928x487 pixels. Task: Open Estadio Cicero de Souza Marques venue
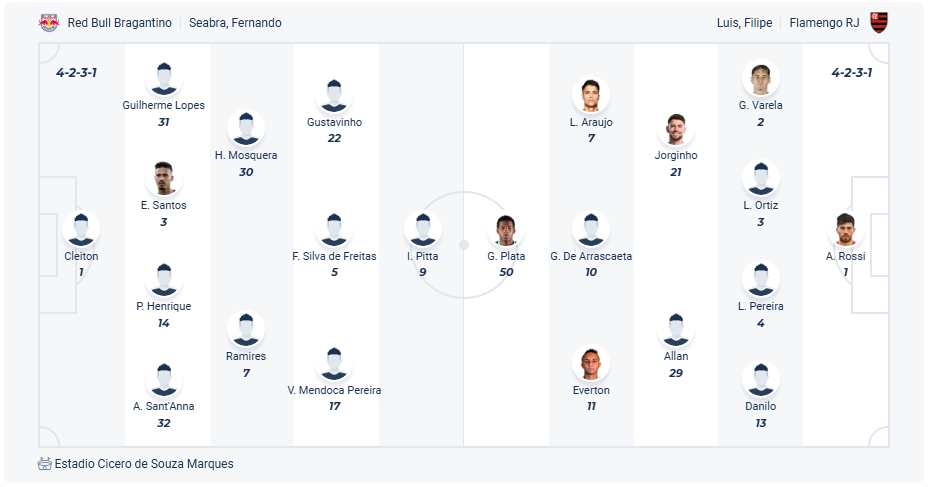pos(144,464)
